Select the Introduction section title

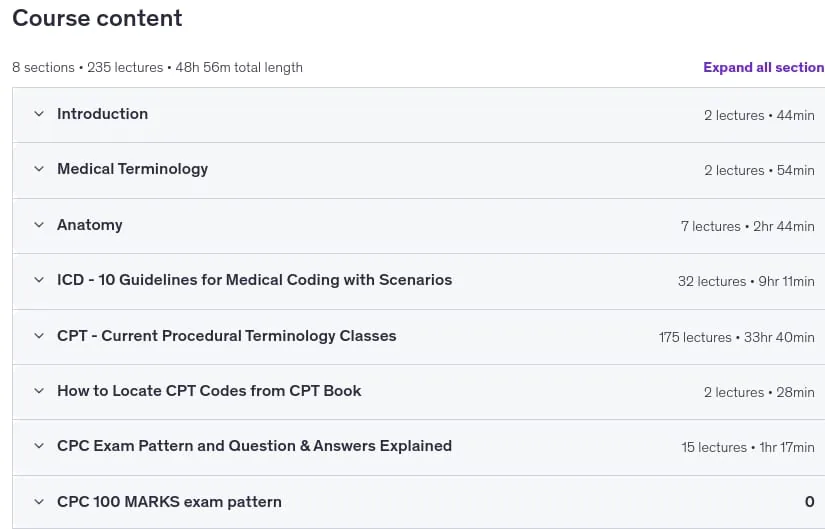[x=103, y=114]
